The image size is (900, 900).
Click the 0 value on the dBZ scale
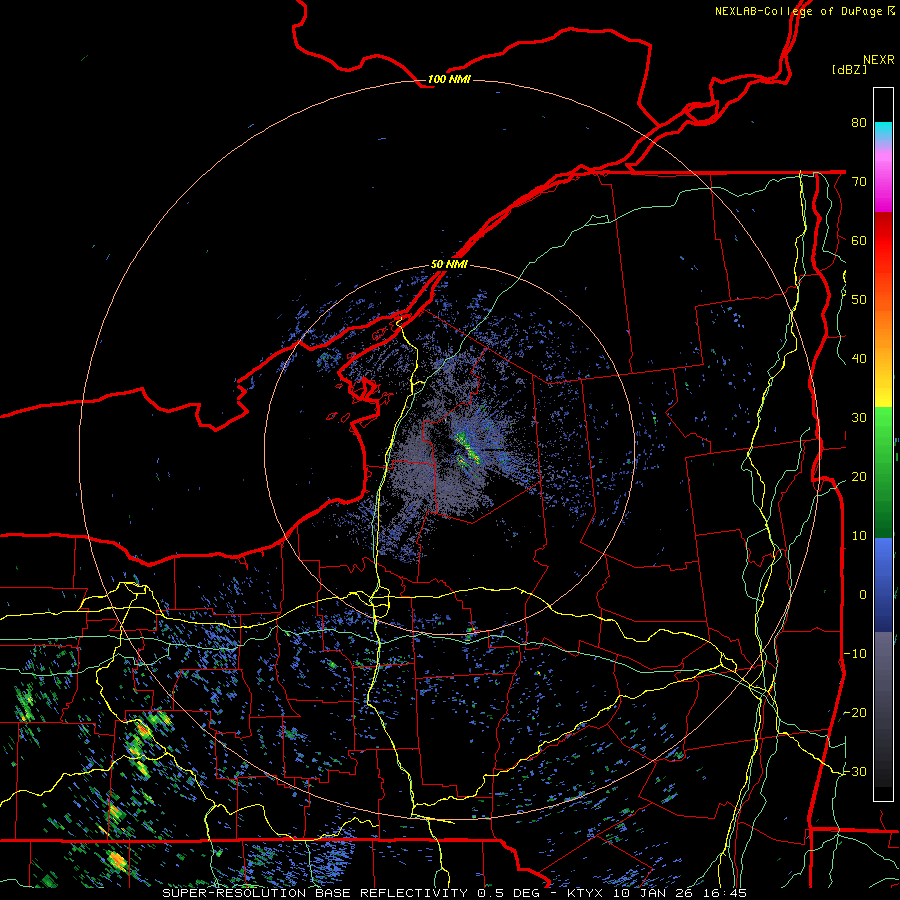pyautogui.click(x=863, y=595)
